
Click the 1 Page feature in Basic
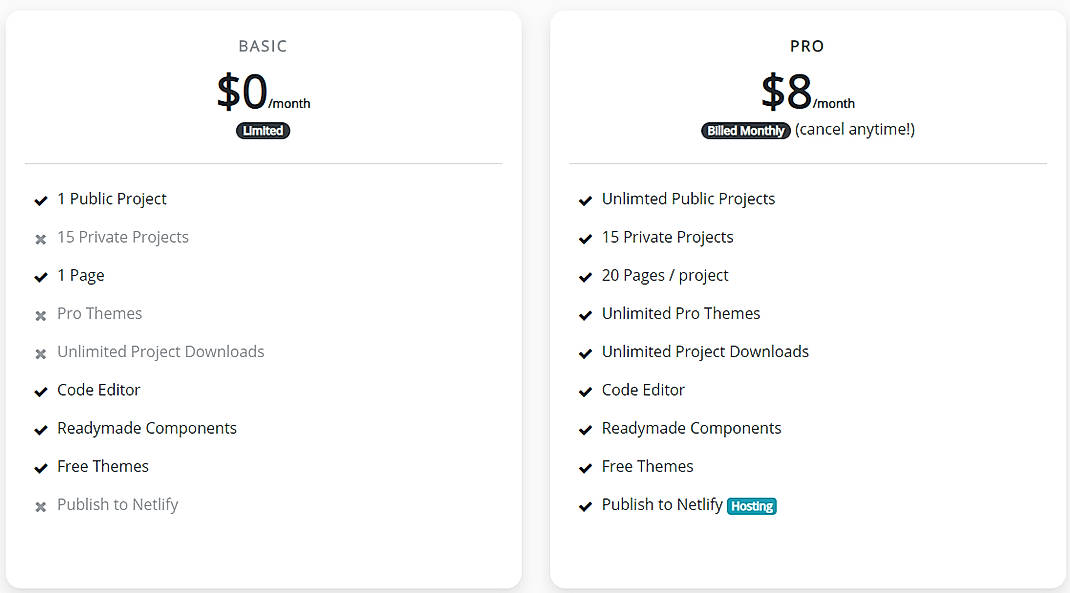tap(80, 275)
